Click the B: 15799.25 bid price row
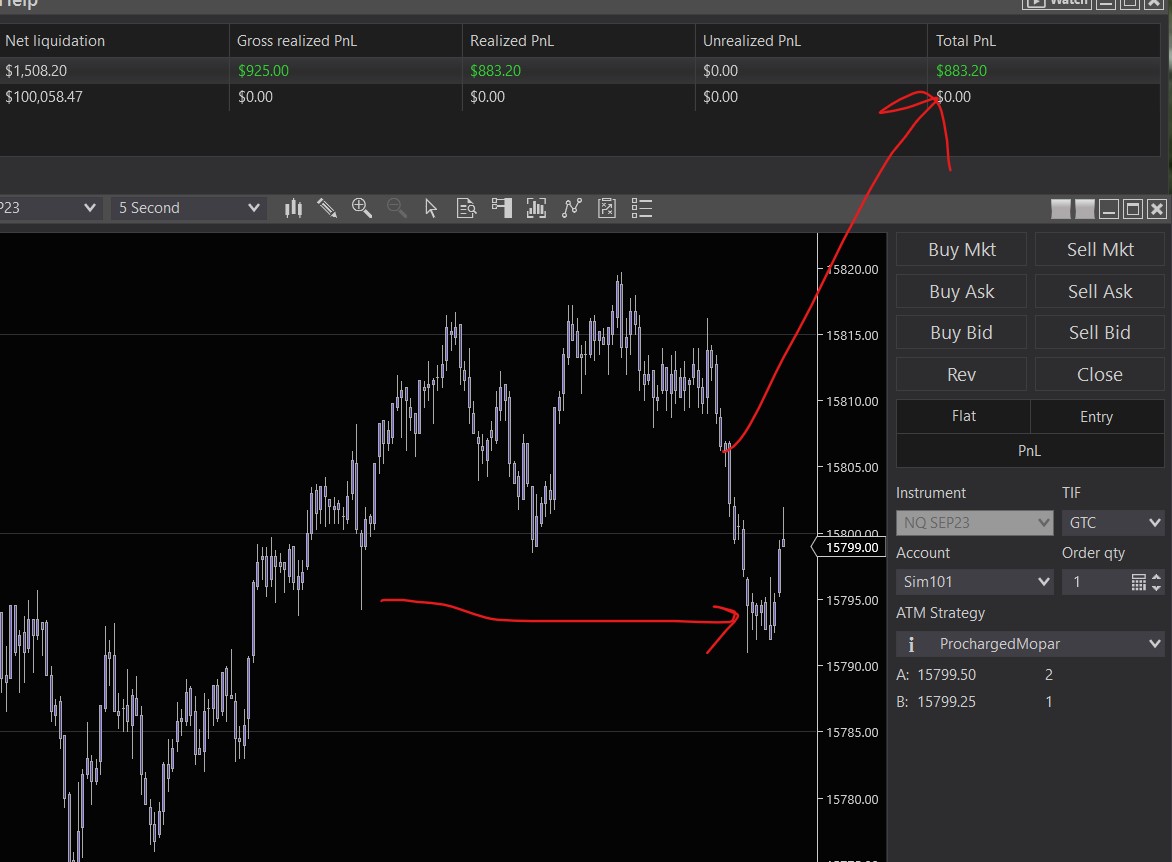1172x862 pixels. (975, 701)
